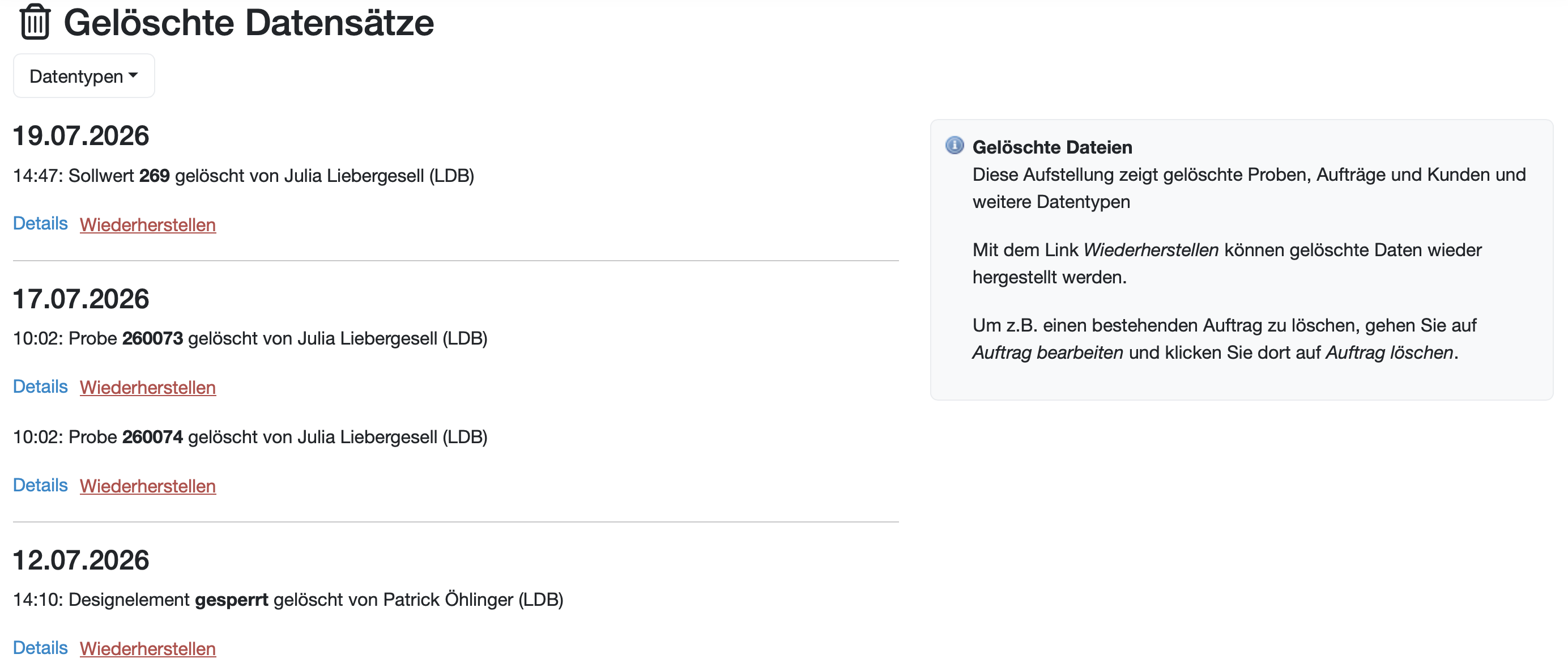
Task: Restore deleted Sollwert 269 via Wiederherstellen
Action: (x=148, y=224)
